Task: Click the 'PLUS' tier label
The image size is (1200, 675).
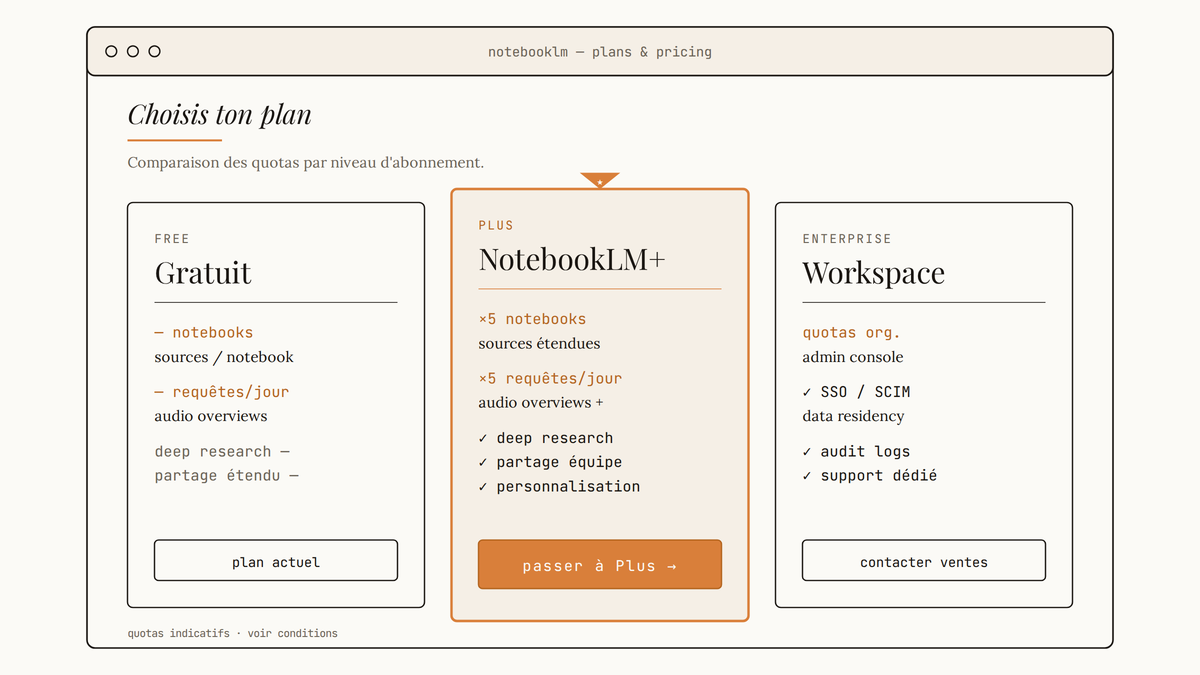Action: [496, 226]
